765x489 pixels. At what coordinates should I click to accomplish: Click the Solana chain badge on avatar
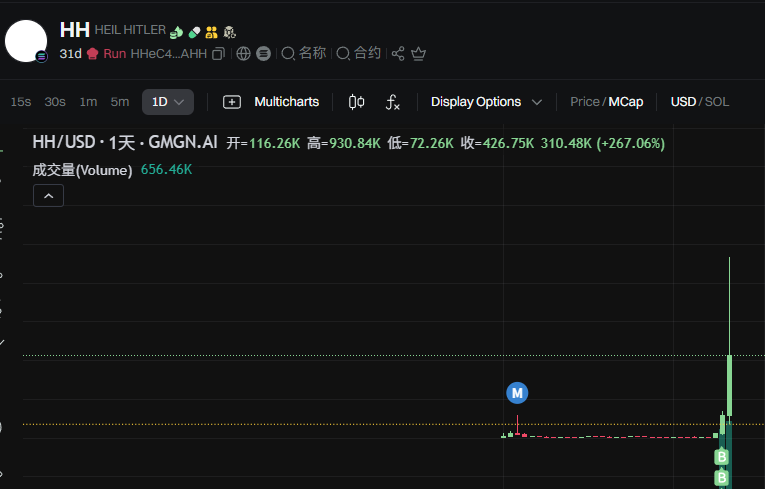coord(41,57)
